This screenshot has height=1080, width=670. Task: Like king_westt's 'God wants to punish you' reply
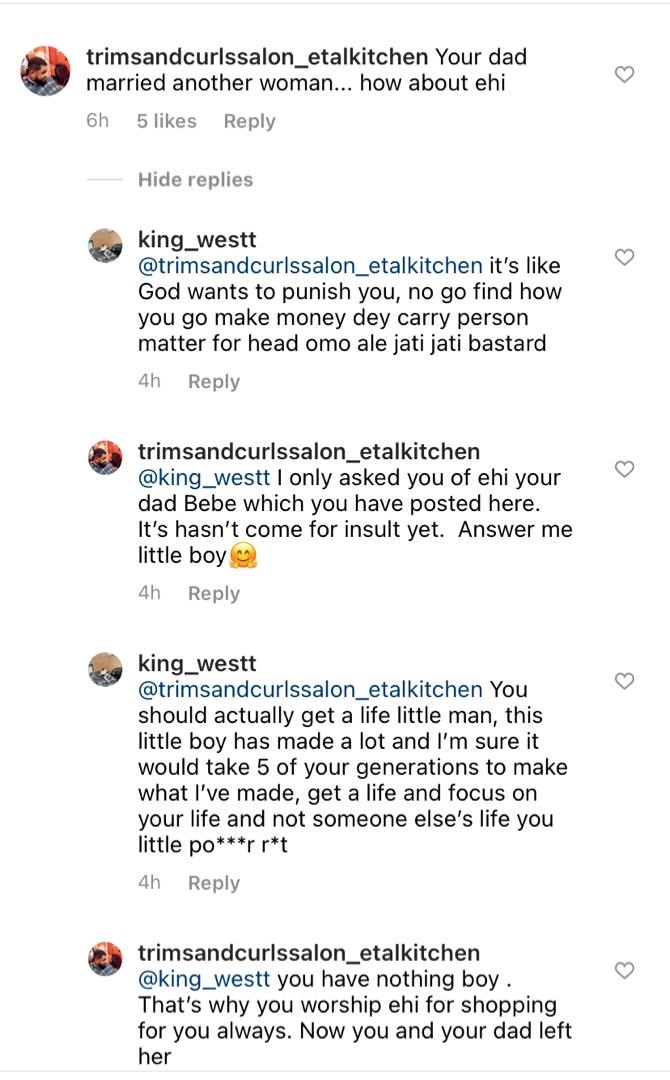click(x=624, y=257)
